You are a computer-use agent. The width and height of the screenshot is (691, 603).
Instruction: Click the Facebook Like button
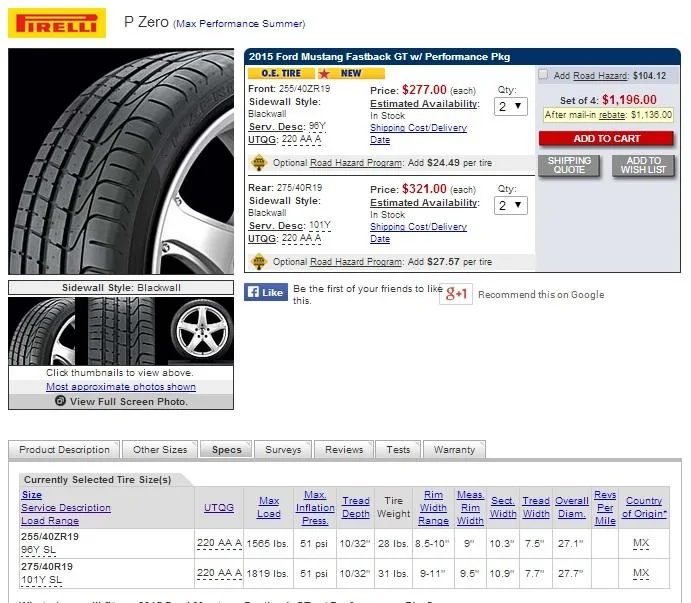[x=266, y=292]
